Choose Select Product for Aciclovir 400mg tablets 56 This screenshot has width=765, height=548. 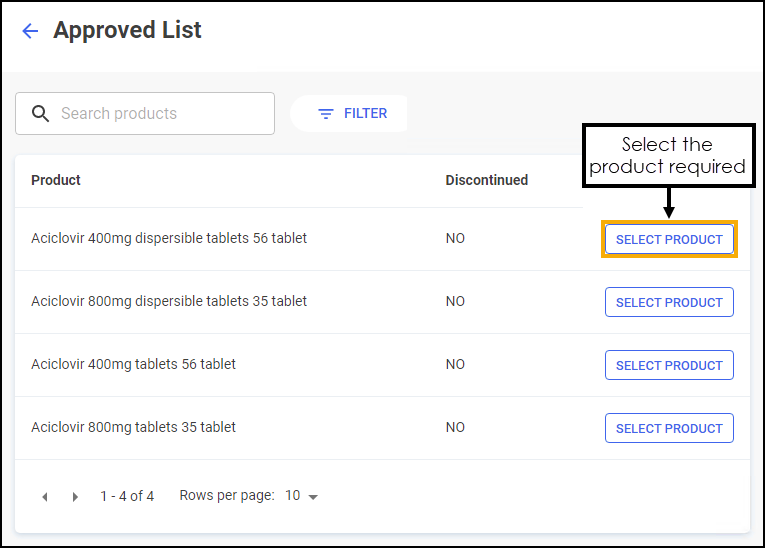click(x=669, y=366)
